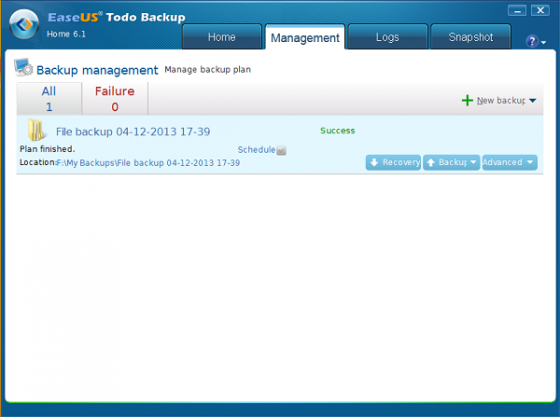Click the green plus New backup icon
560x417 pixels.
pyautogui.click(x=467, y=100)
